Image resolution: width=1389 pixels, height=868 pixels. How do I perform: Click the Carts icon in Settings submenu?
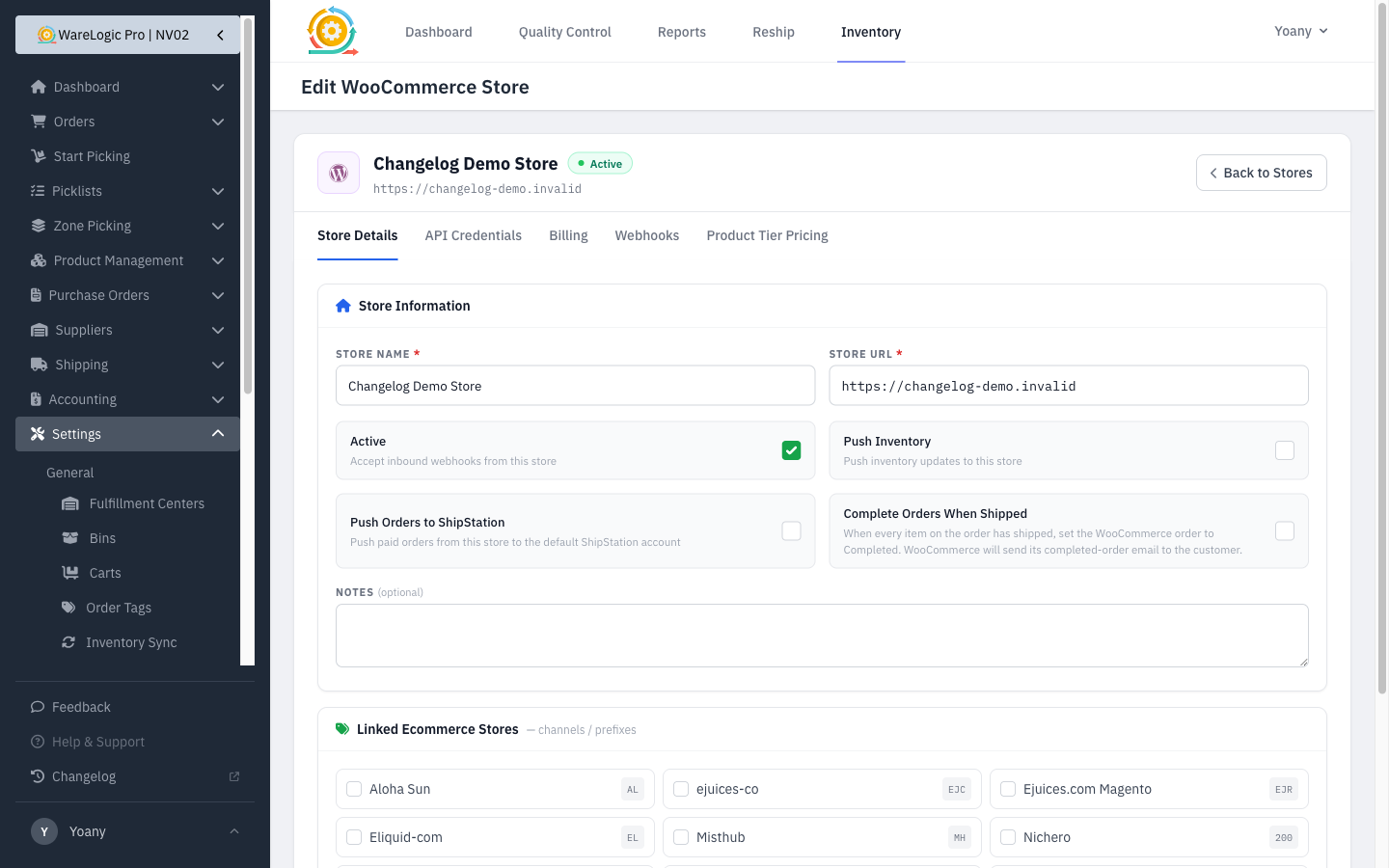point(70,573)
